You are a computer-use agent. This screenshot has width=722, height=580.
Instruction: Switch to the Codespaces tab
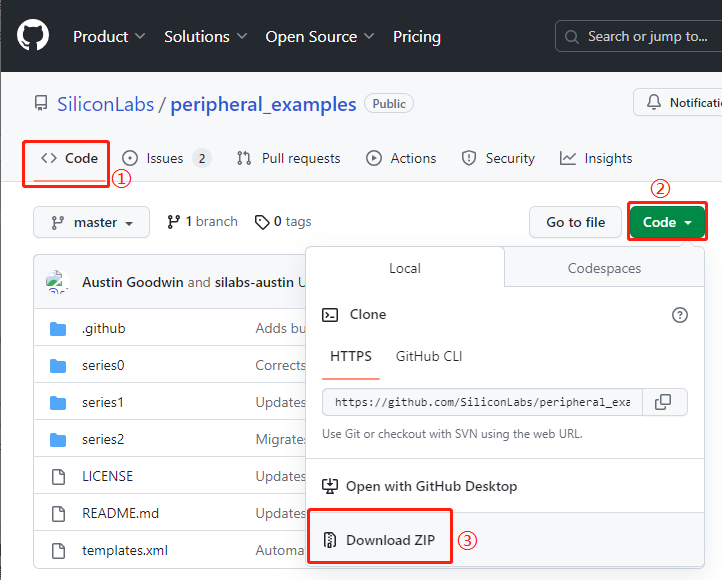pyautogui.click(x=604, y=268)
